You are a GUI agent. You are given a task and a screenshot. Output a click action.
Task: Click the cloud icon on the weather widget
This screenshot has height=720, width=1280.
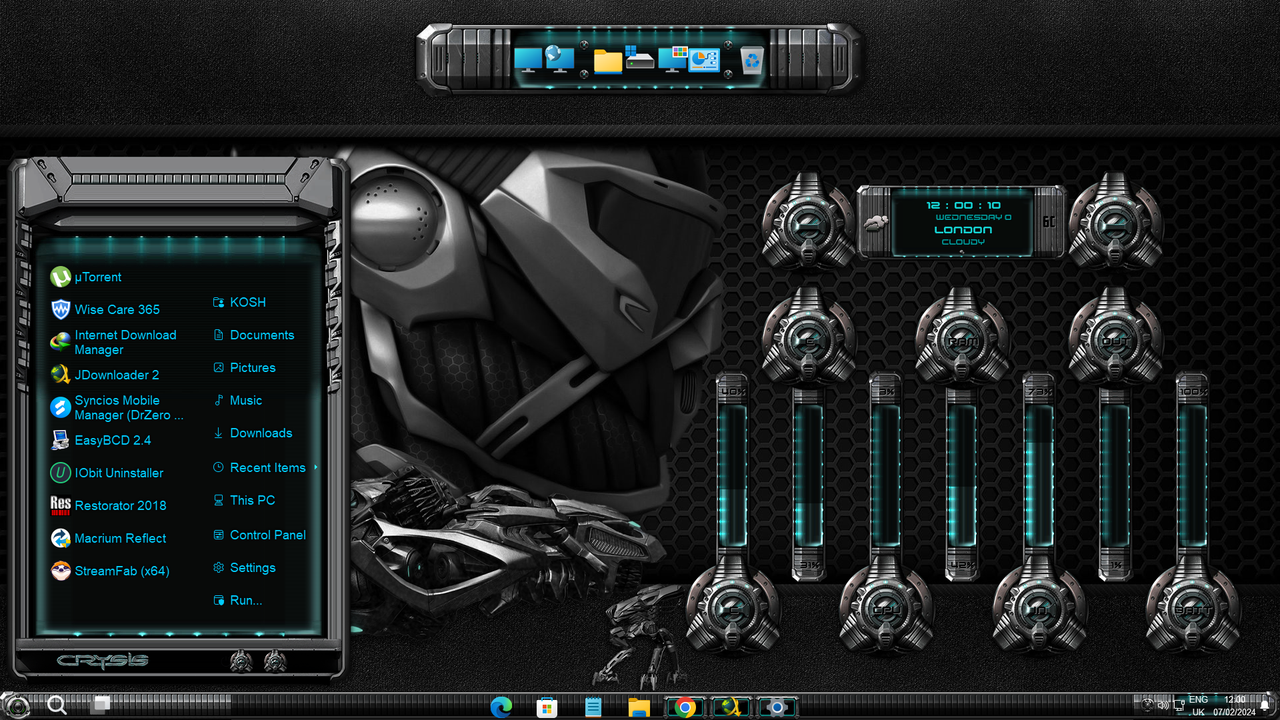877,222
